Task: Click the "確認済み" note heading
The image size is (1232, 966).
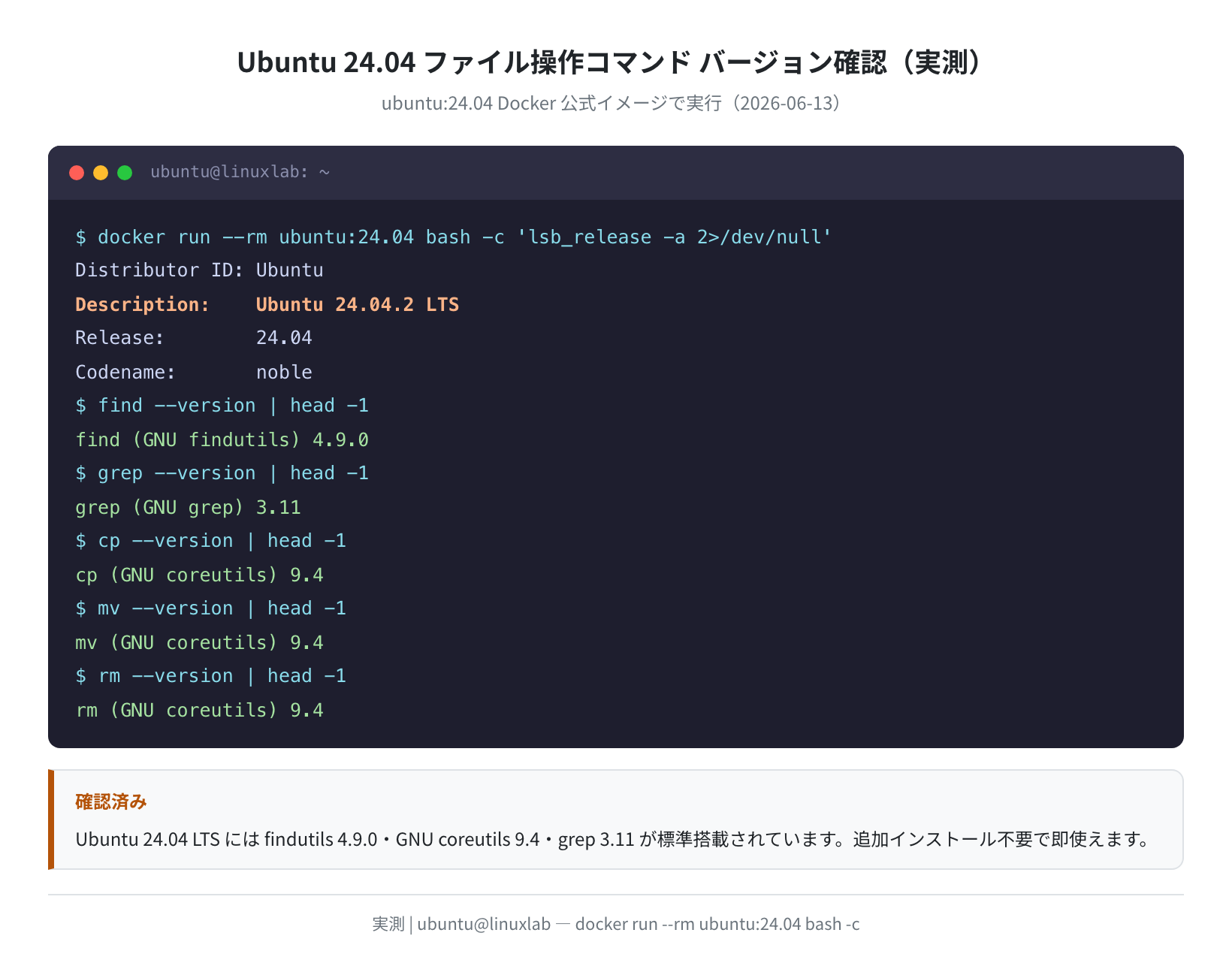Action: tap(111, 801)
